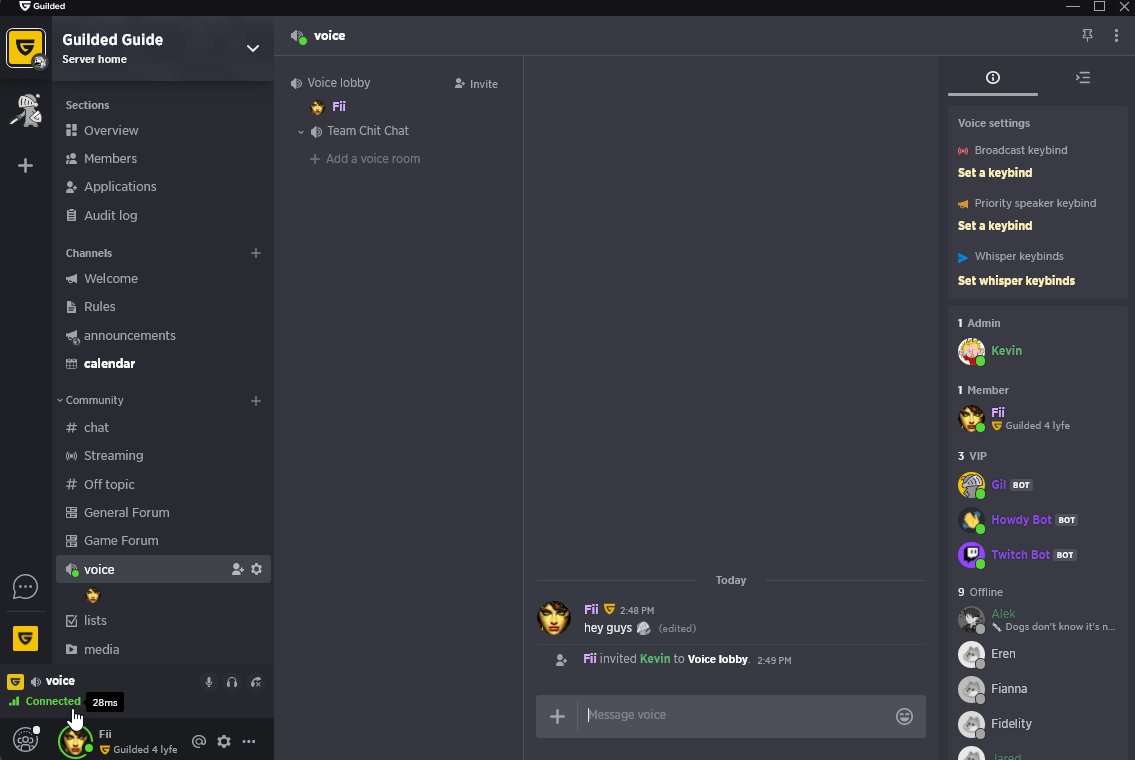This screenshot has width=1135, height=760.
Task: Click Add a voice room
Action: (365, 159)
